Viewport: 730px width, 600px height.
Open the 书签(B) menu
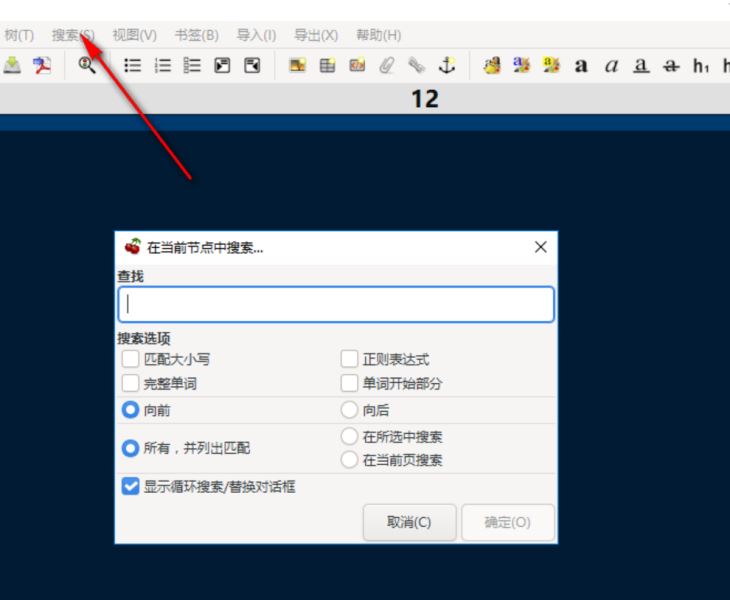[196, 35]
